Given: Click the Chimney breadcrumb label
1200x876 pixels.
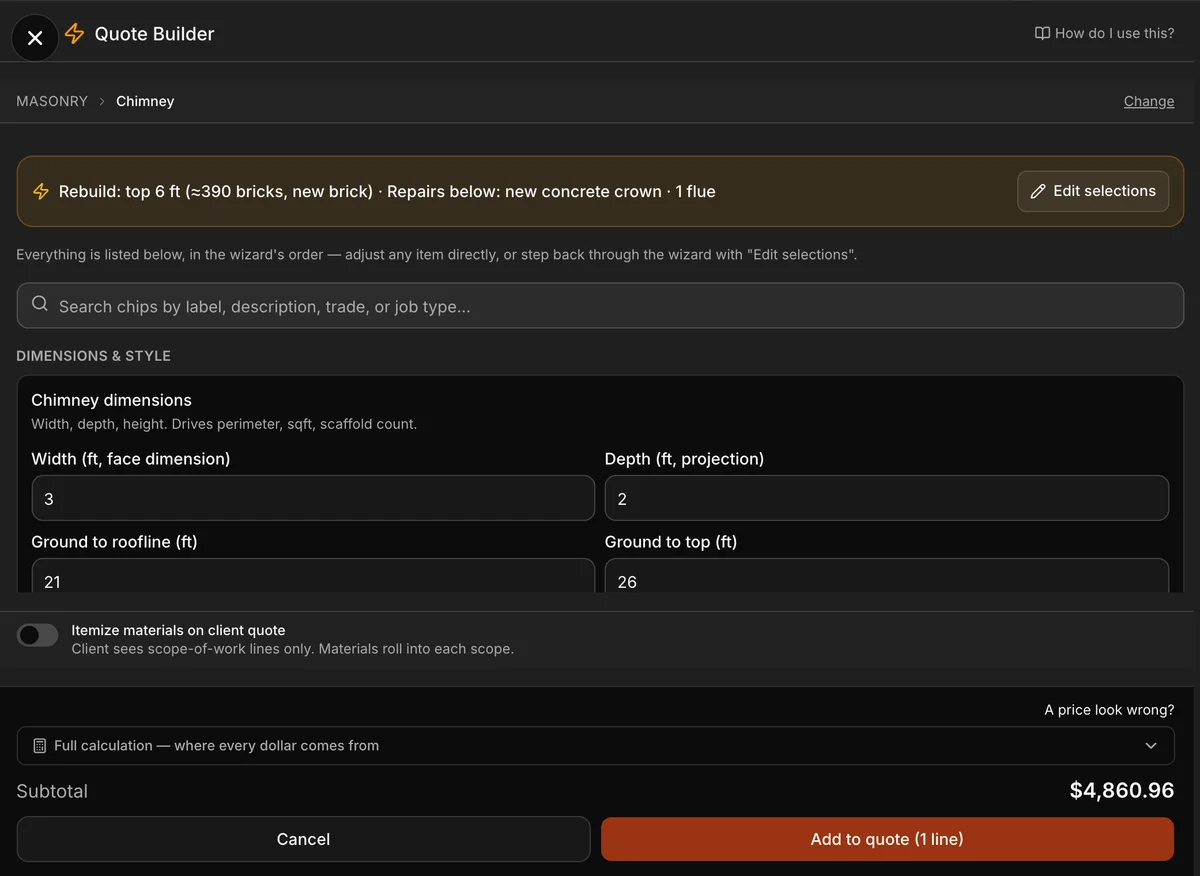Looking at the screenshot, I should coord(145,101).
